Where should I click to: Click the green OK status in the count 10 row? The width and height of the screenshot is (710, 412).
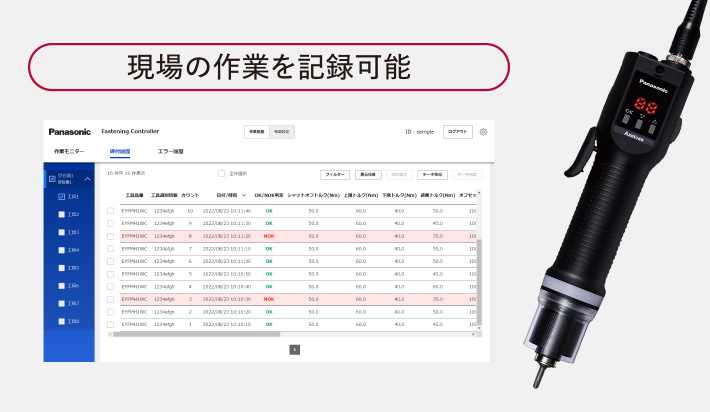tap(268, 211)
